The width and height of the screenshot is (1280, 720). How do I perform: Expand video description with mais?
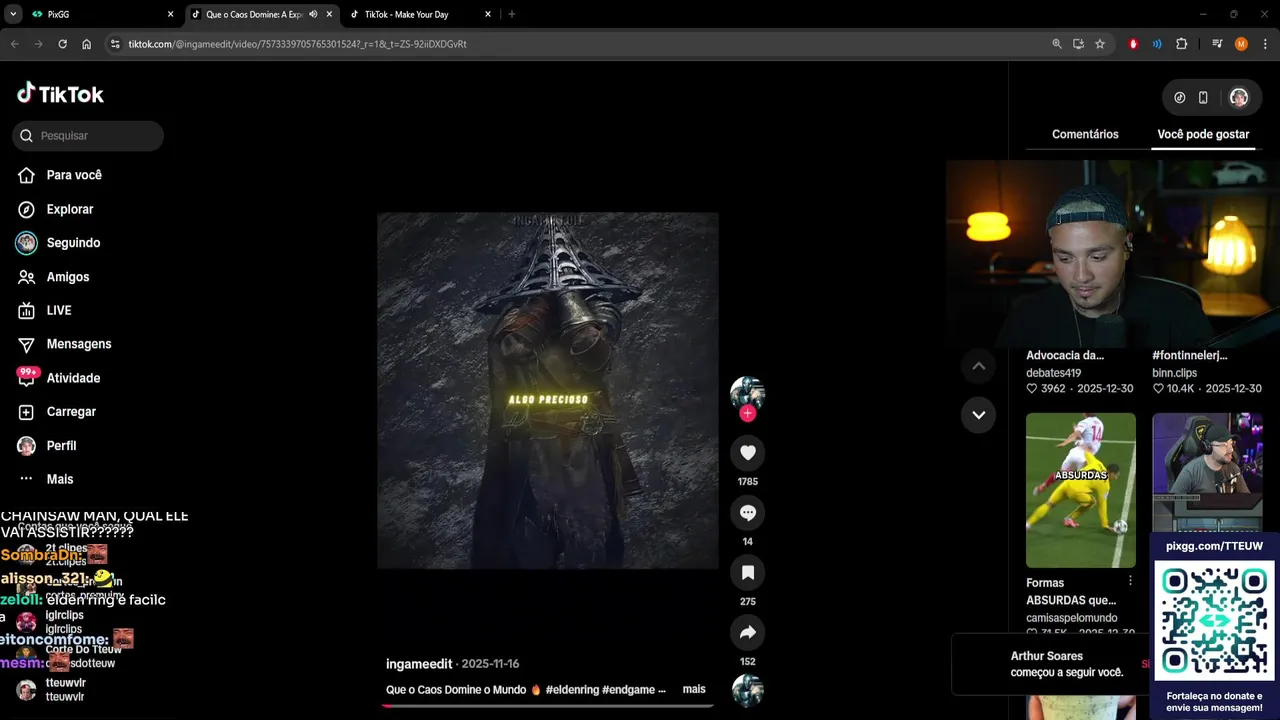[694, 689]
